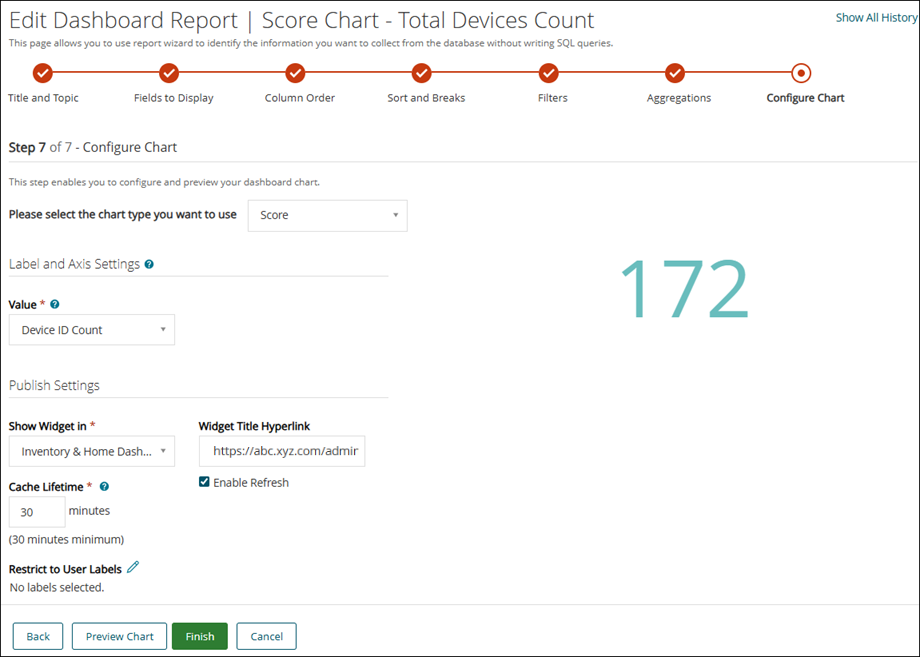Open the Sort and Breaks wizard step

(x=421, y=73)
